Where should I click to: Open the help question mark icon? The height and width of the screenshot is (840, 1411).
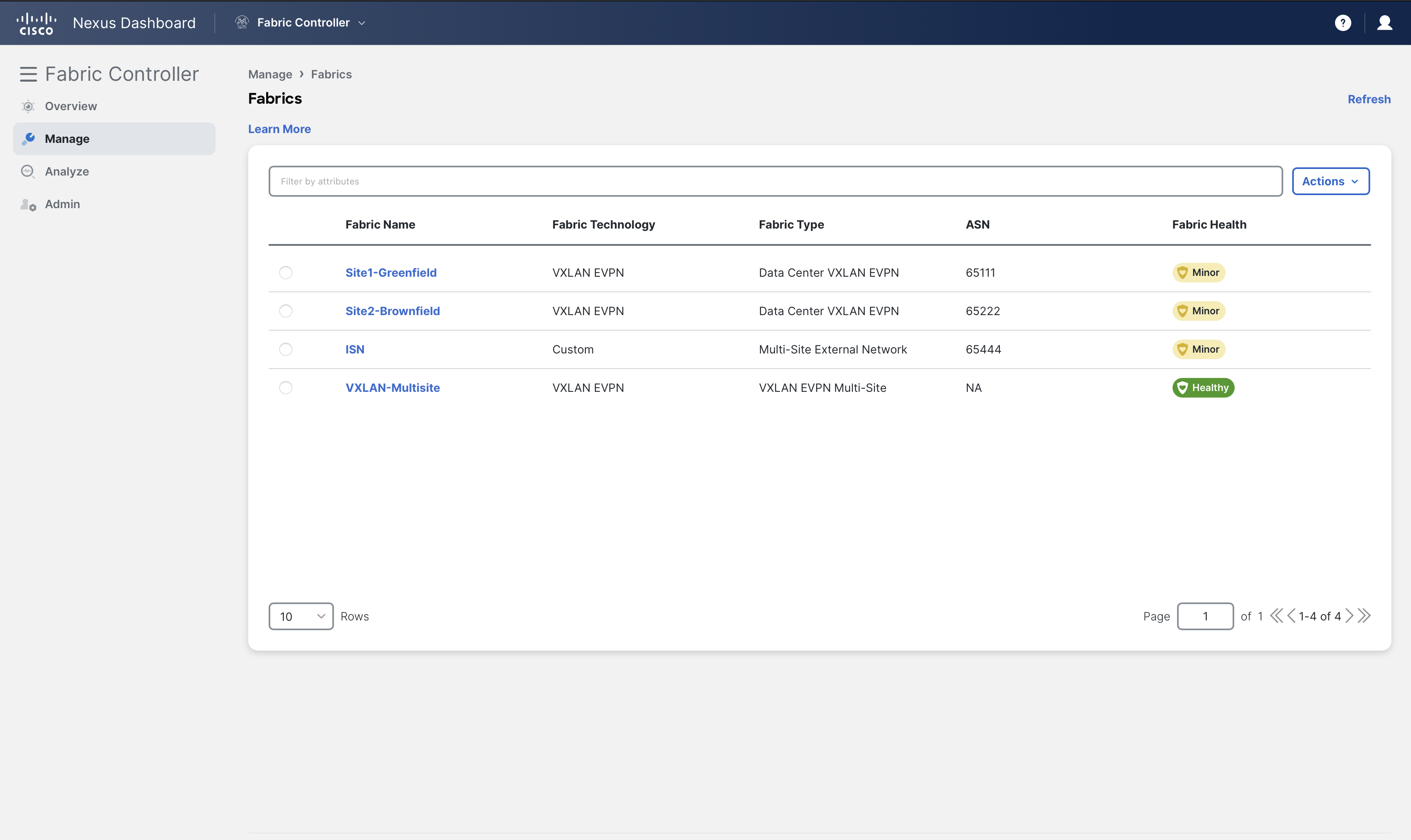1342,22
